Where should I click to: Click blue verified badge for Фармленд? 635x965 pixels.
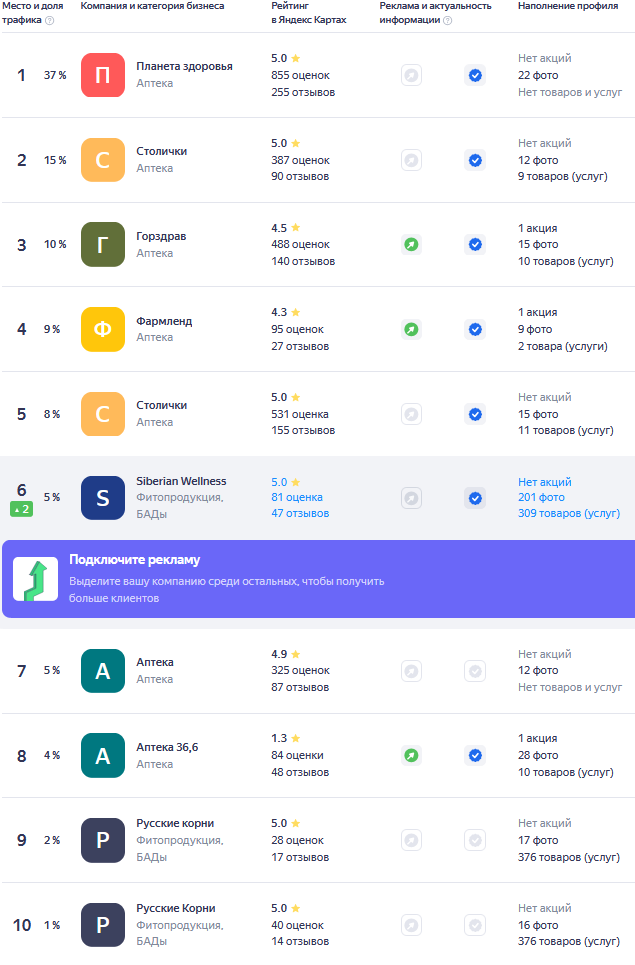click(475, 329)
